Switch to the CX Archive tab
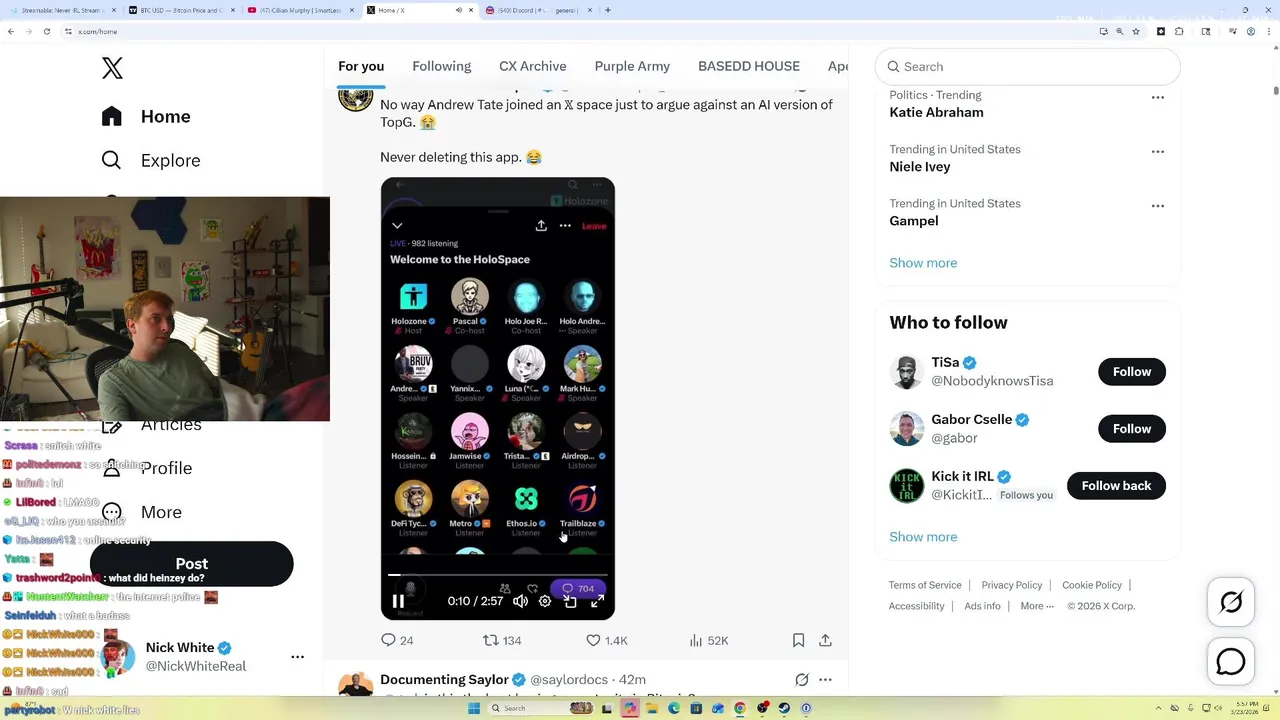The height and width of the screenshot is (720, 1280). pyautogui.click(x=533, y=66)
